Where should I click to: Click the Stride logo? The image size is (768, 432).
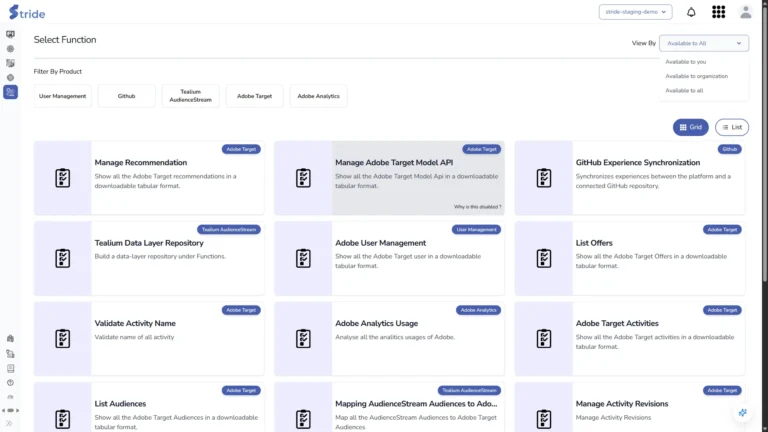pyautogui.click(x=27, y=12)
